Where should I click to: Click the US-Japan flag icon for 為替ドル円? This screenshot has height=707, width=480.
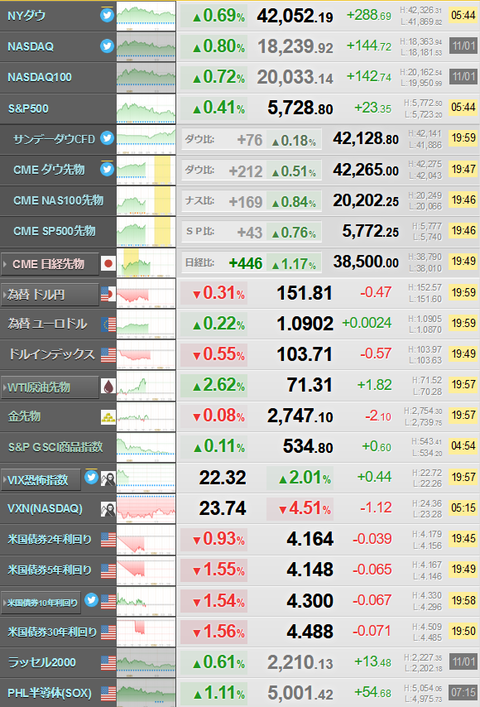(108, 294)
